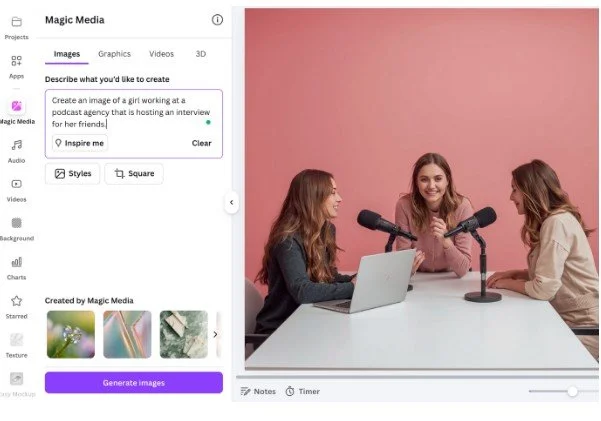Viewport: 601px width, 421px height.
Task: Select the podcast image on canvas
Action: pyautogui.click(x=422, y=189)
